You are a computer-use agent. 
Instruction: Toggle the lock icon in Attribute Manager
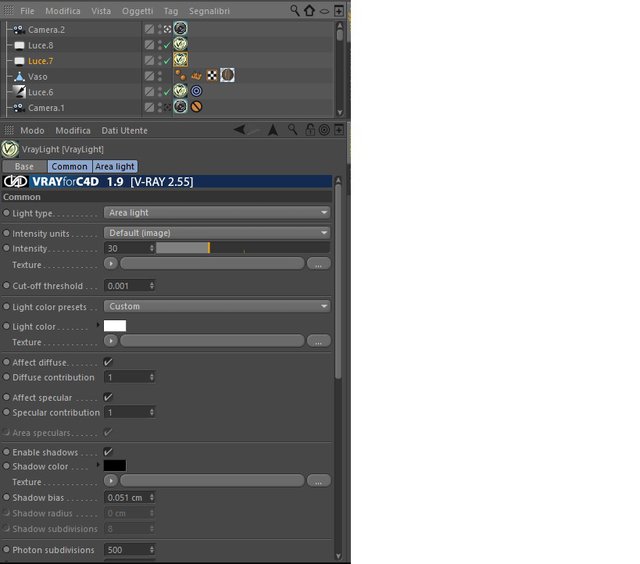pos(310,130)
